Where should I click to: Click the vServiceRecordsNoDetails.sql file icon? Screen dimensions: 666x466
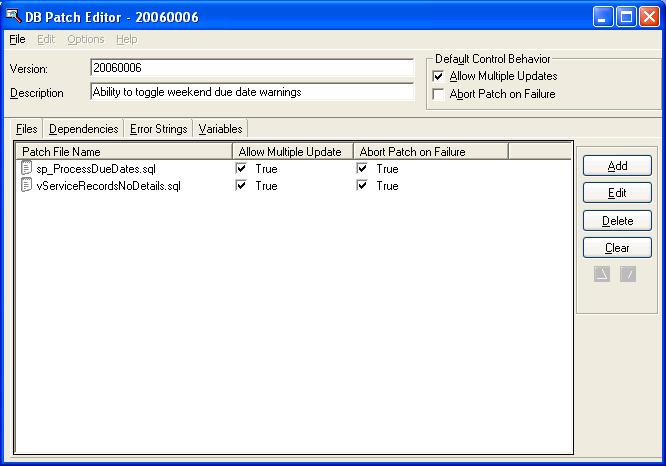27,185
